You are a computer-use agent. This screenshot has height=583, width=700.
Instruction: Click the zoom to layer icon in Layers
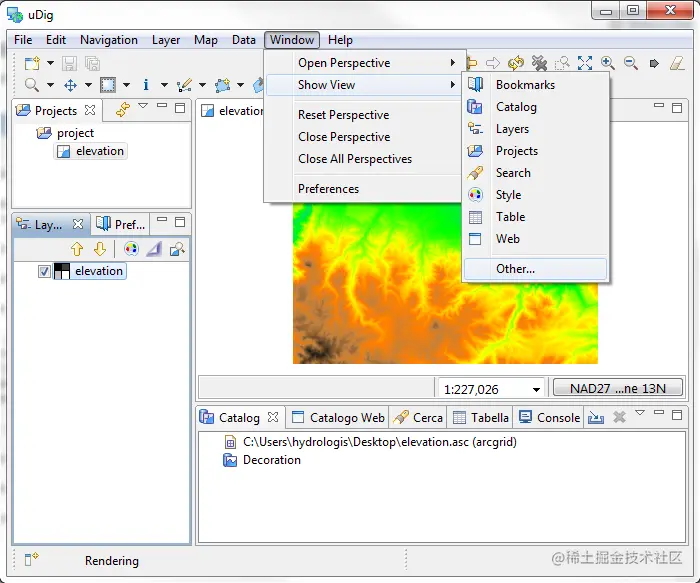[x=177, y=249]
